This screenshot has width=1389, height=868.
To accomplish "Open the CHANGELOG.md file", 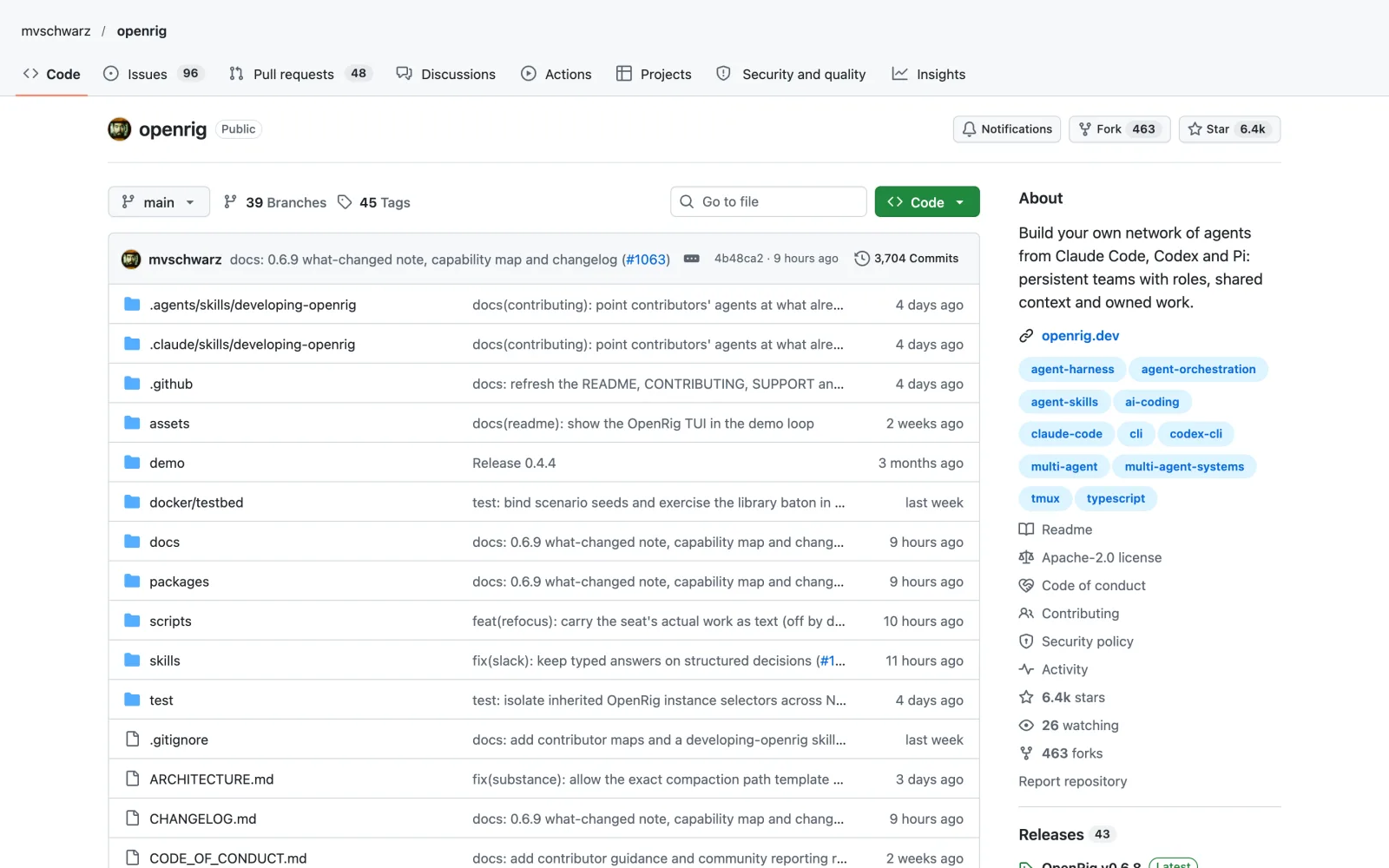I will pyautogui.click(x=203, y=819).
